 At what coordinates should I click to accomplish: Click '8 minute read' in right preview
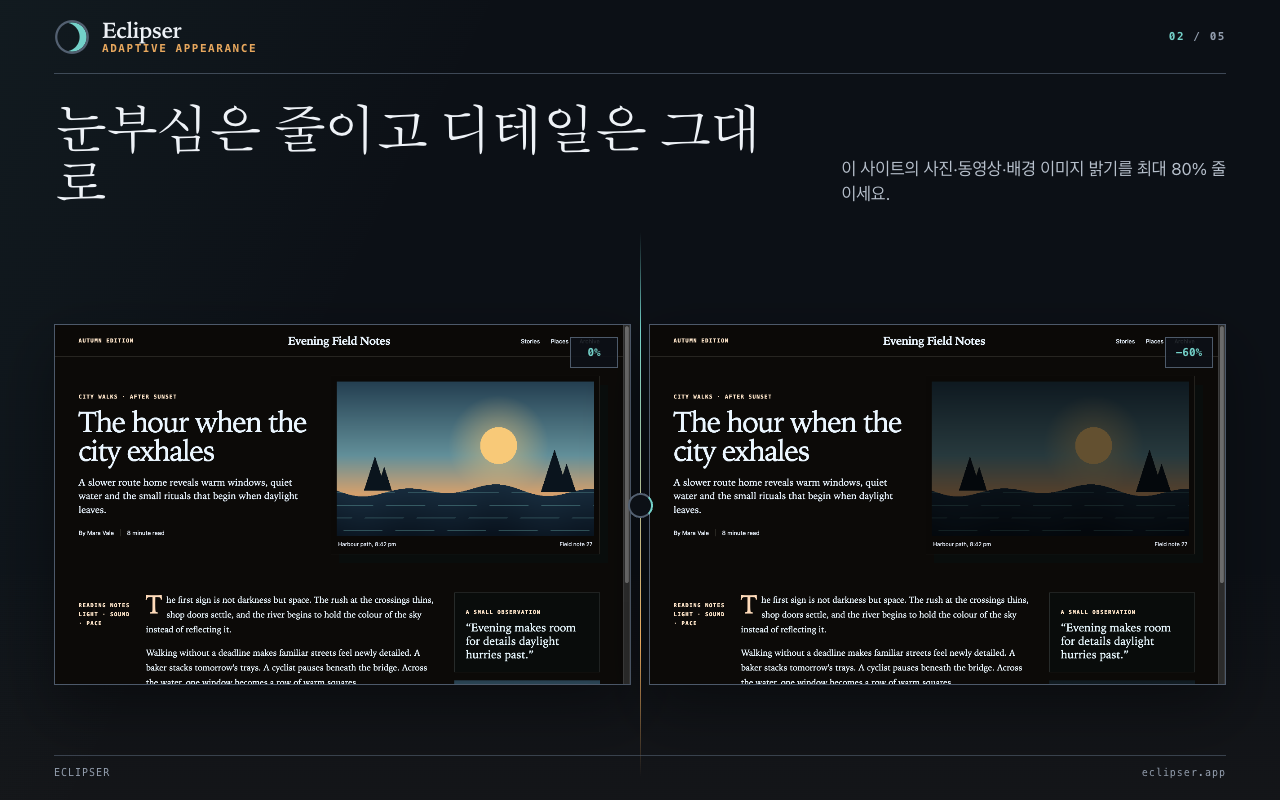pos(740,533)
